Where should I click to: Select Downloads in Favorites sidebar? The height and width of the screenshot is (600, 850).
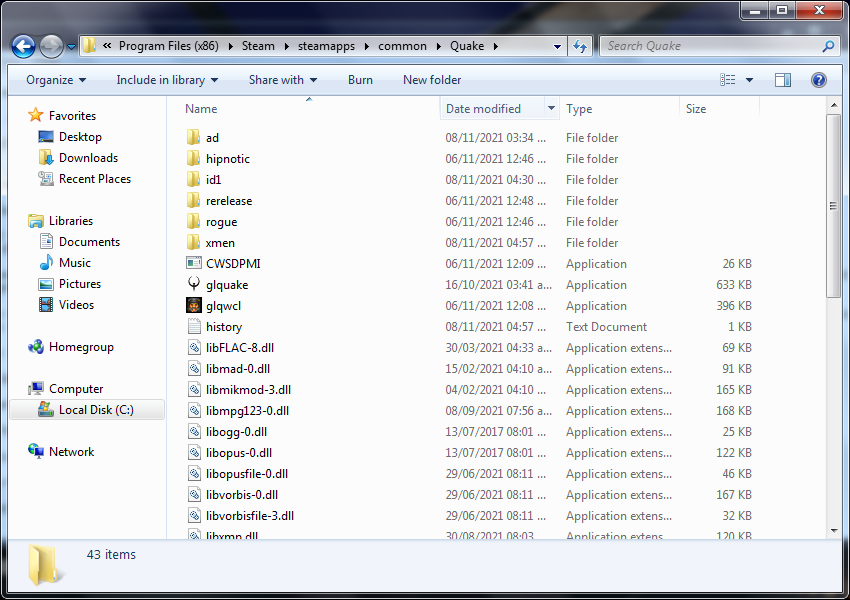88,158
